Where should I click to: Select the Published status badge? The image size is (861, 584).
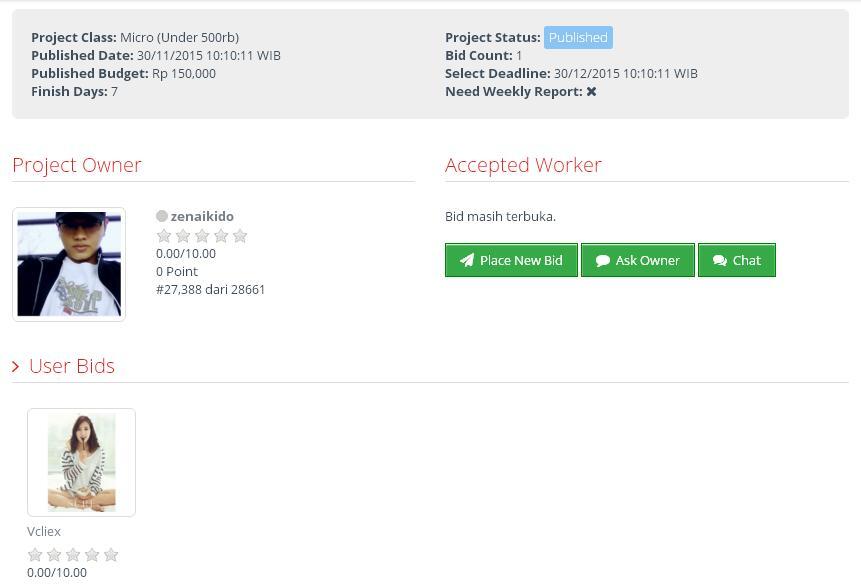tap(578, 37)
